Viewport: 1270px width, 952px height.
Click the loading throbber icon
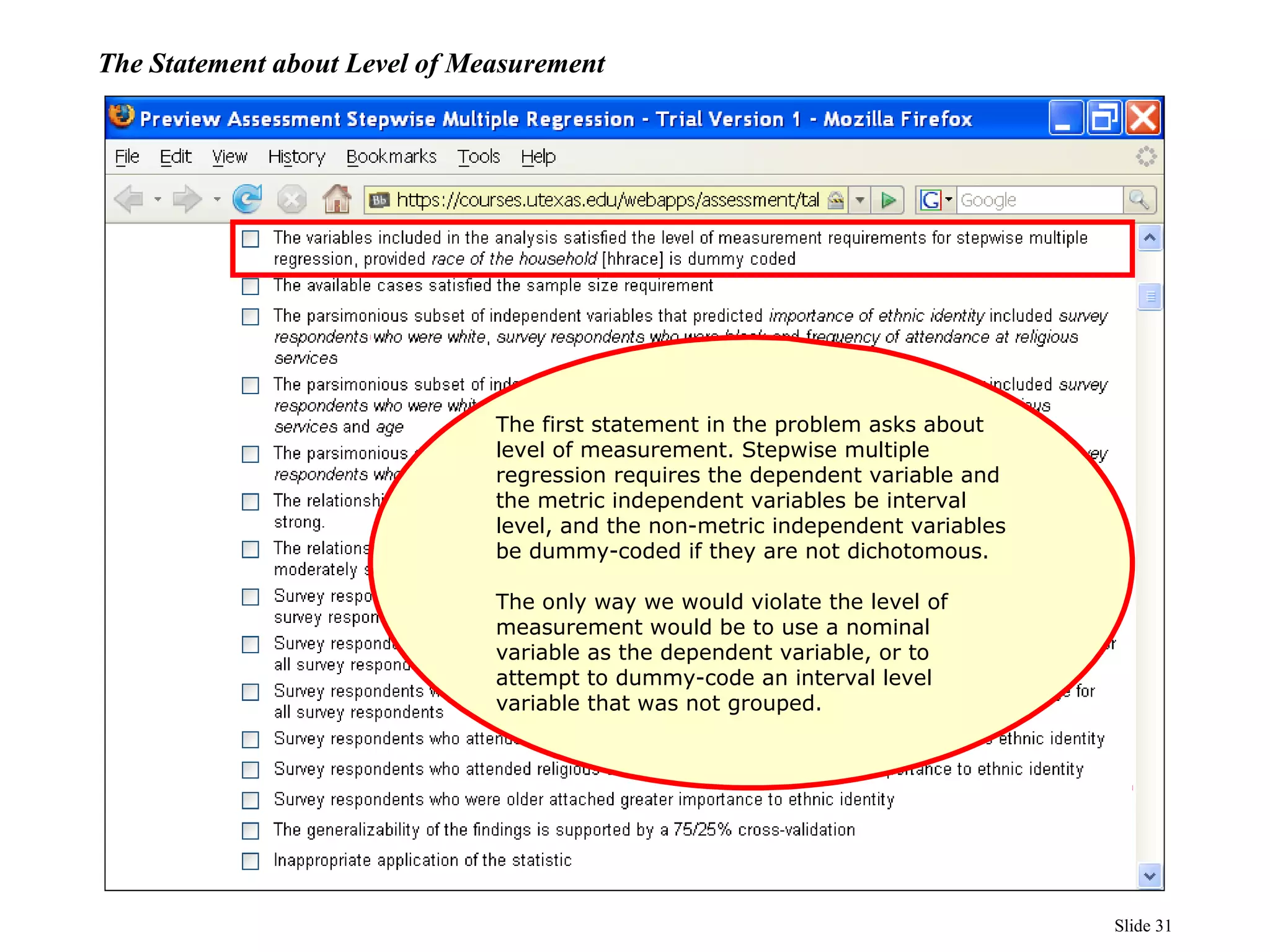click(x=1146, y=156)
